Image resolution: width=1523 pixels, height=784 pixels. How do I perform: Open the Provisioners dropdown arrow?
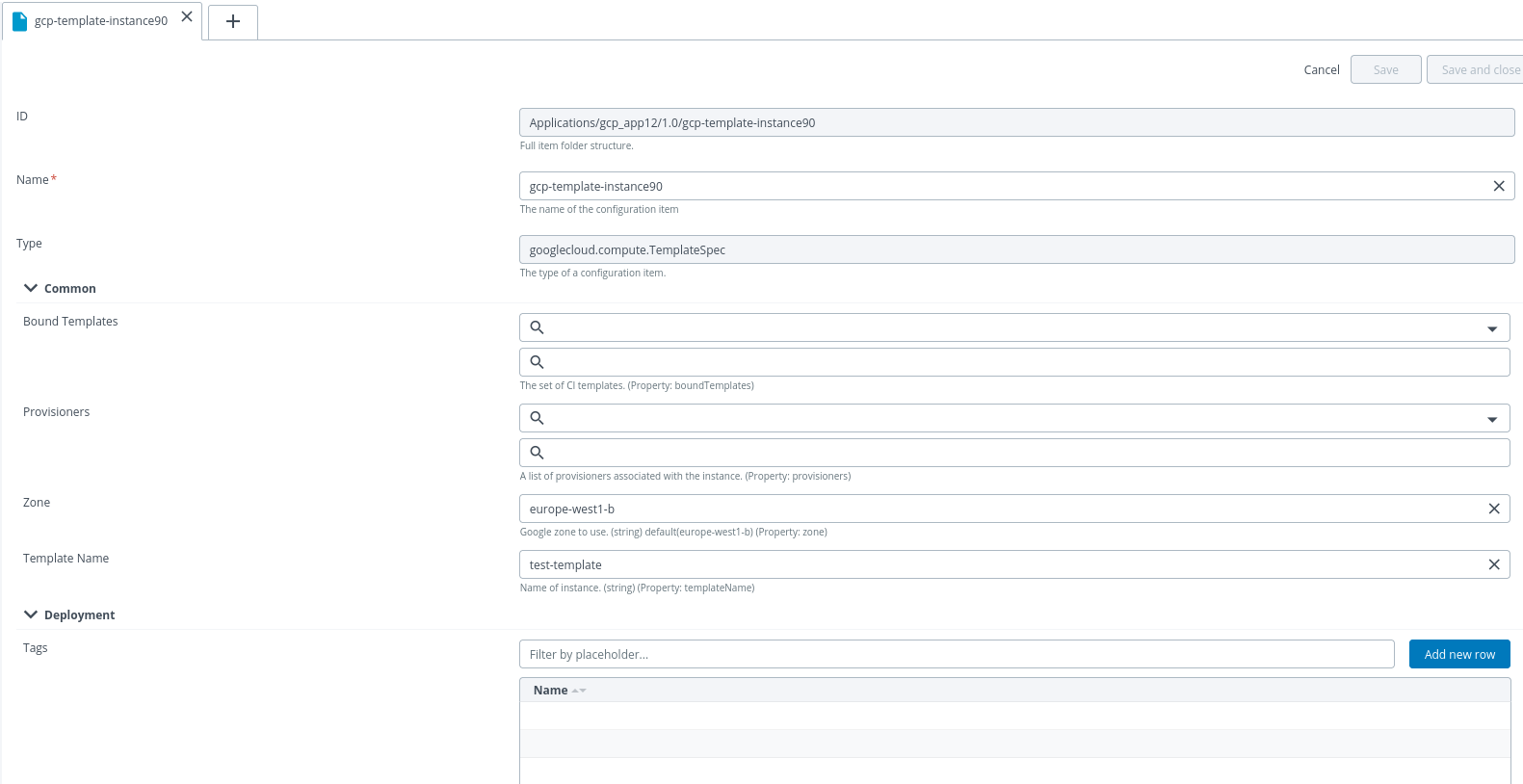click(1491, 419)
